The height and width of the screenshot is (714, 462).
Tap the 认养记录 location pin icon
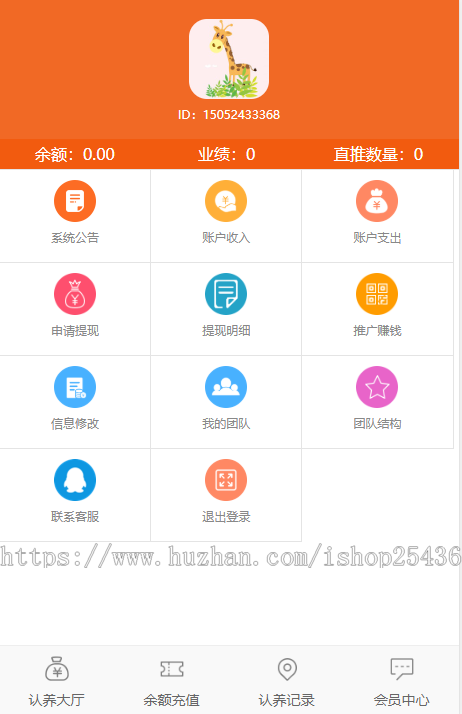click(287, 669)
